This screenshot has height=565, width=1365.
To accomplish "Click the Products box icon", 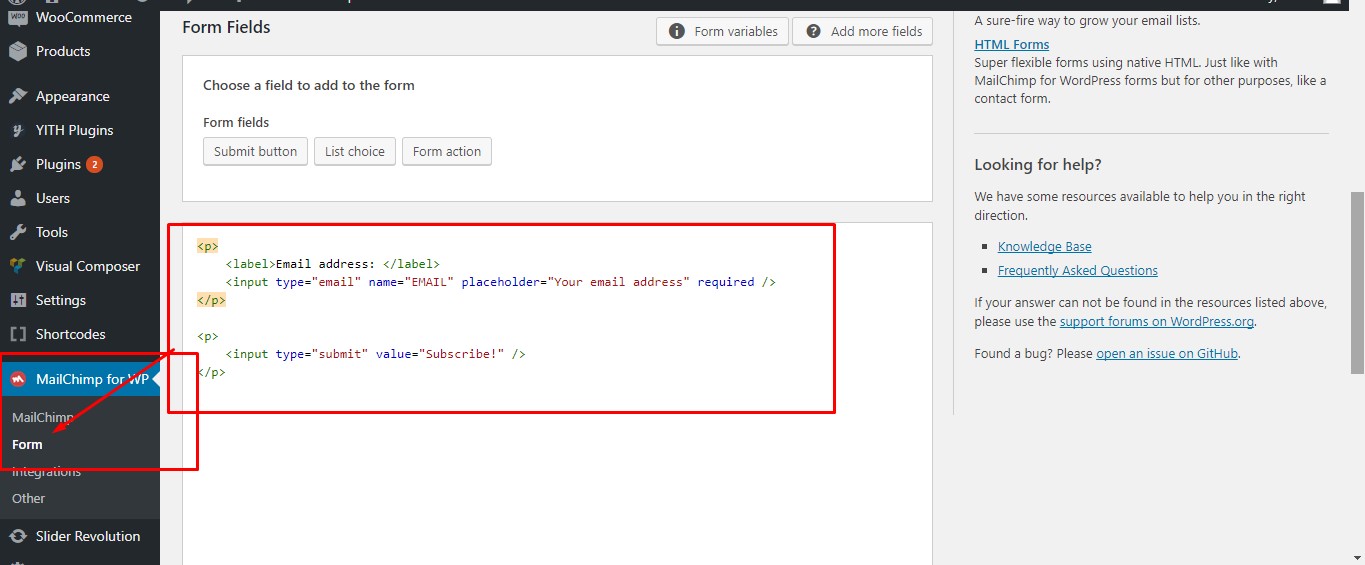I will pos(17,52).
